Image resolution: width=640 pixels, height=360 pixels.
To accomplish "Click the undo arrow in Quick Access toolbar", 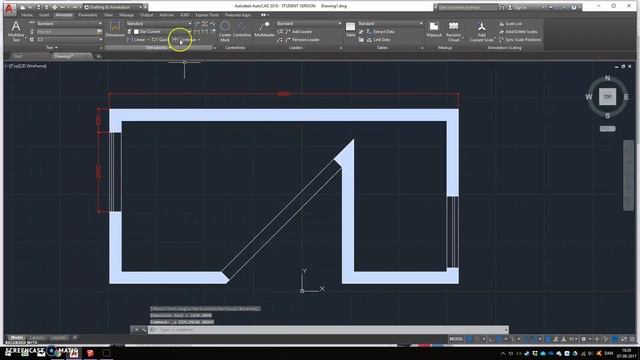I will click(62, 7).
